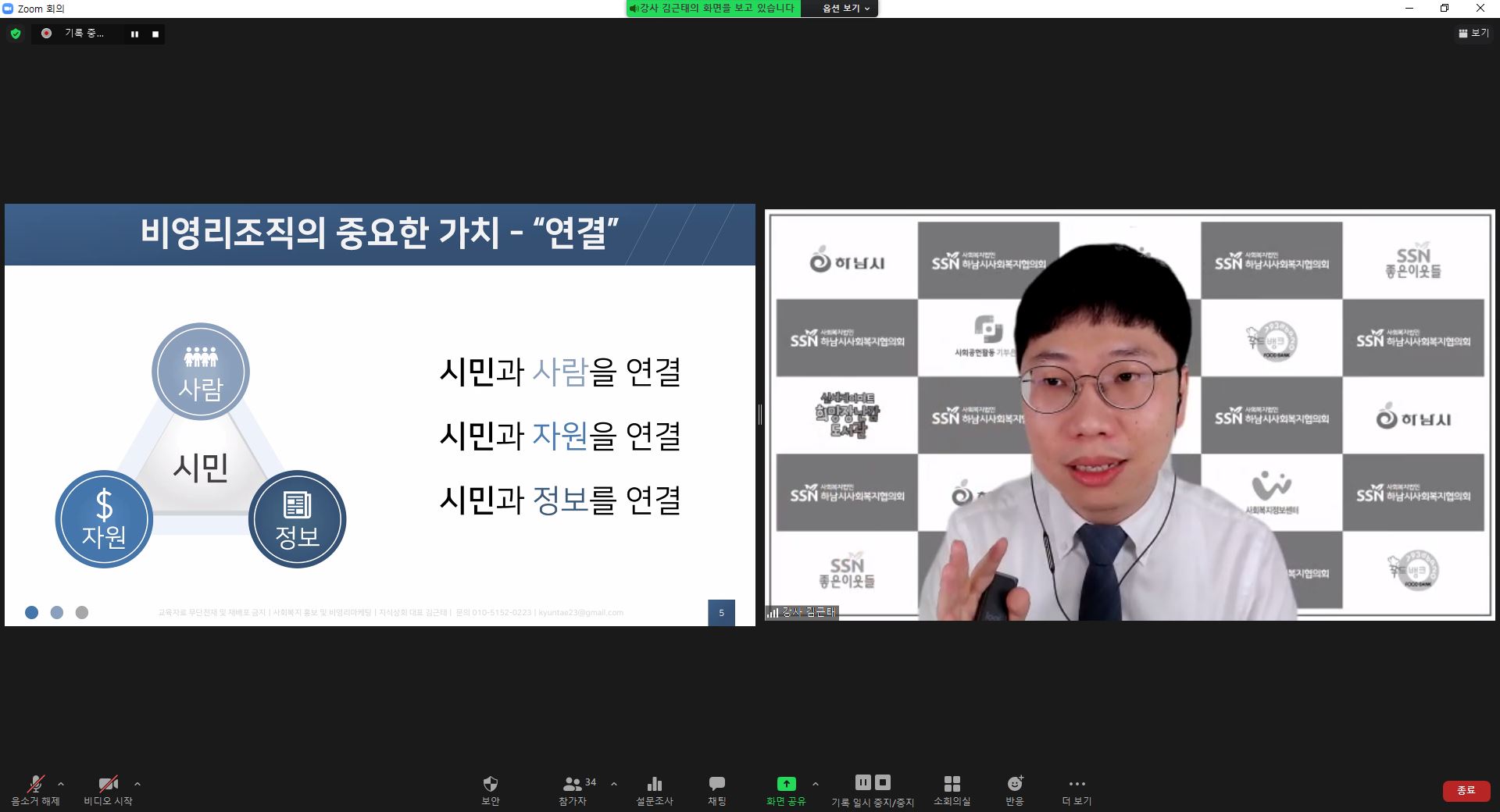Expand video options arrow beside camera
The image size is (1500, 812).
[137, 784]
